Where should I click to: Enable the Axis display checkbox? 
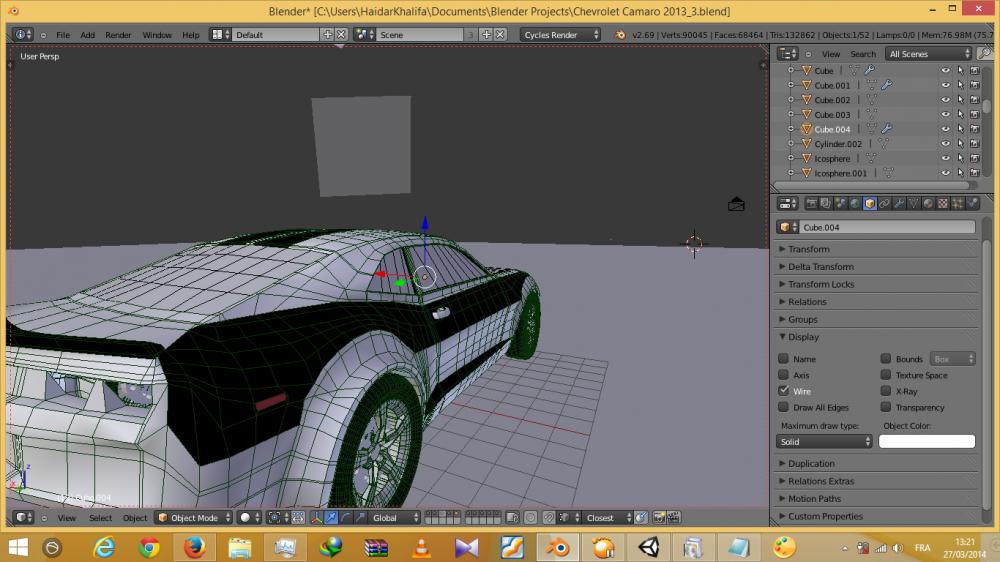[784, 374]
